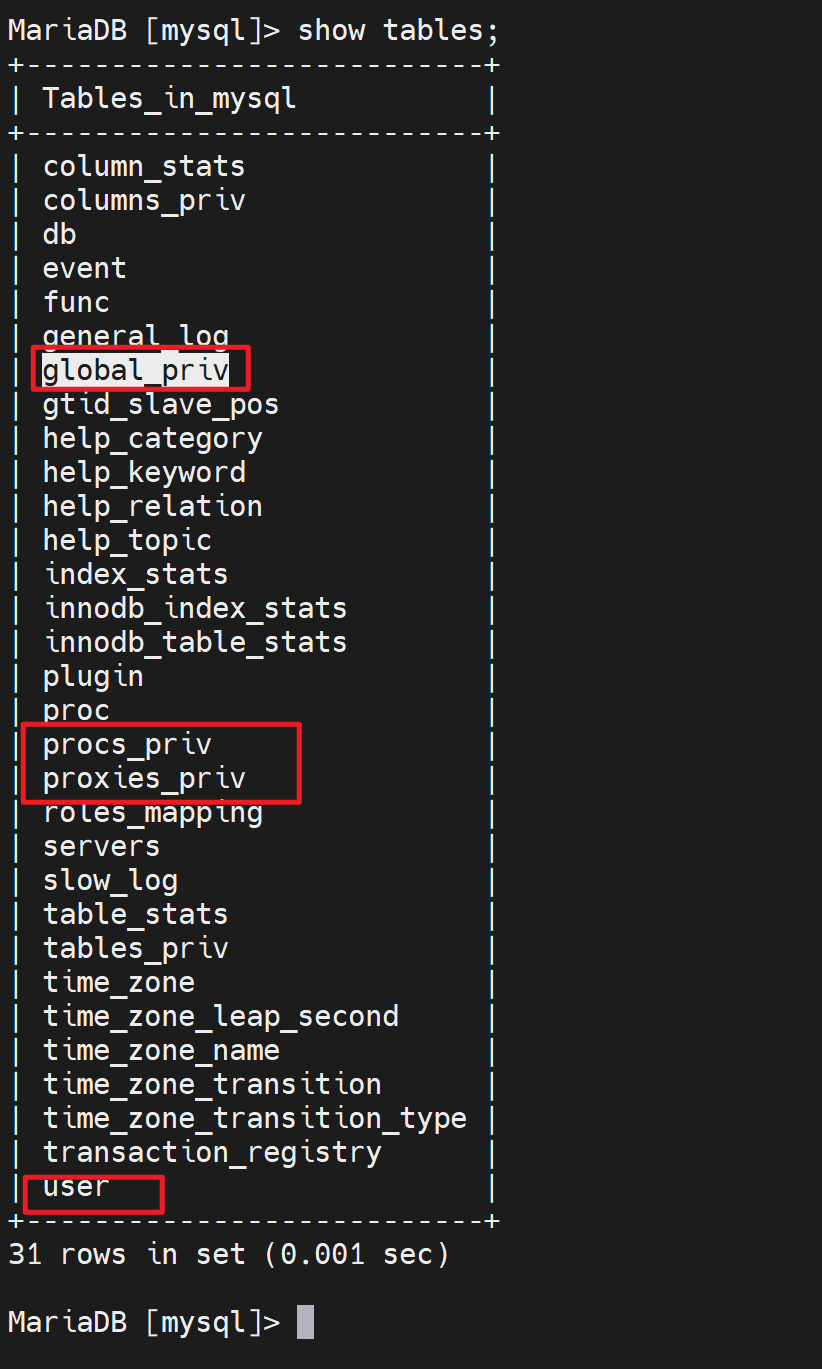
Task: Click the proxies_priv table entry
Action: [144, 778]
